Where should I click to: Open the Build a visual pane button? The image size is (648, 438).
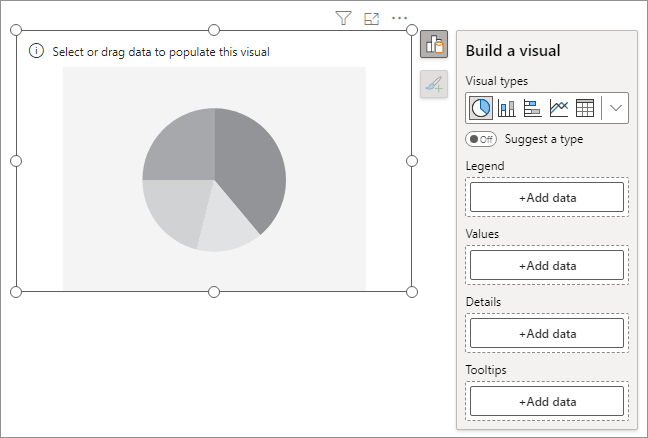click(x=434, y=45)
